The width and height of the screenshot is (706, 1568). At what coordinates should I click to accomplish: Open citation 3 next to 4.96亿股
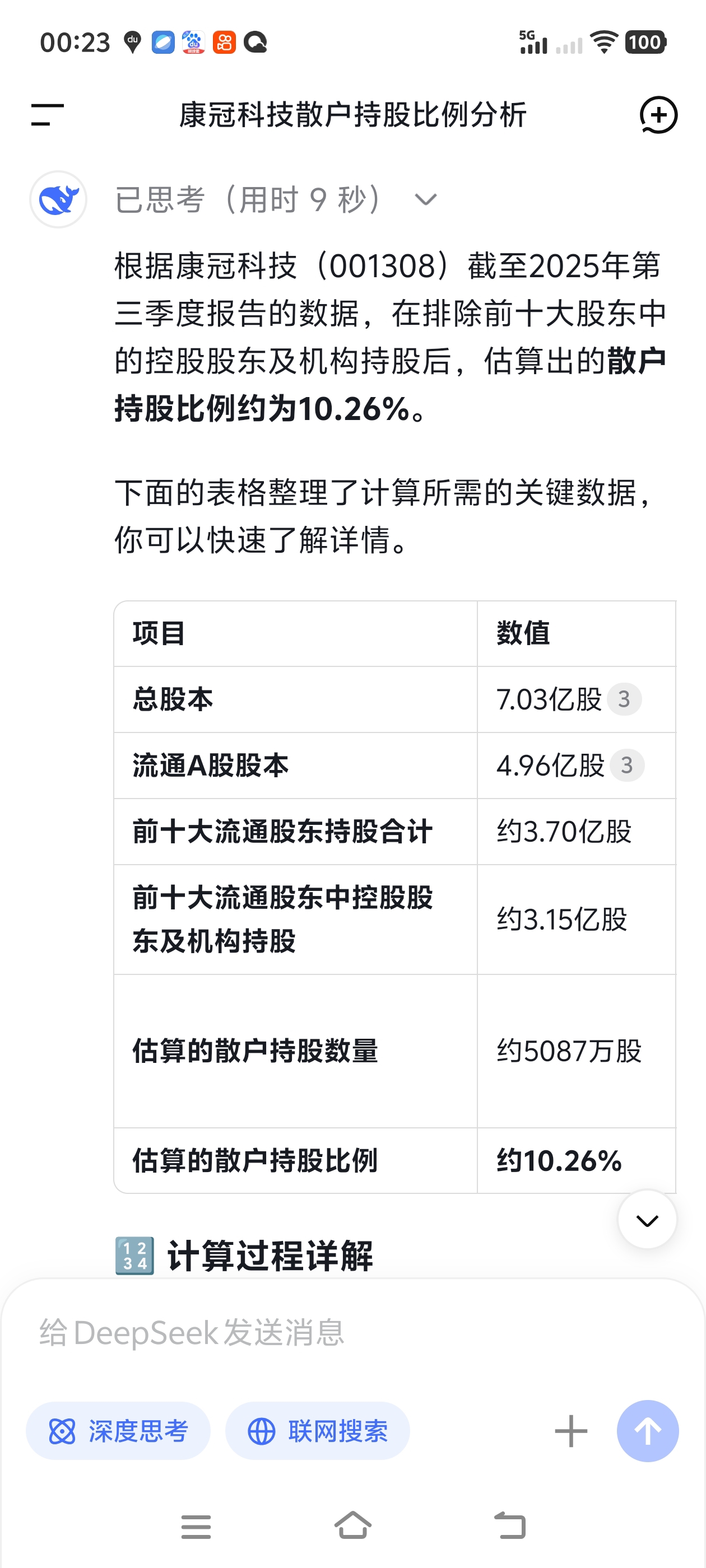[x=627, y=765]
